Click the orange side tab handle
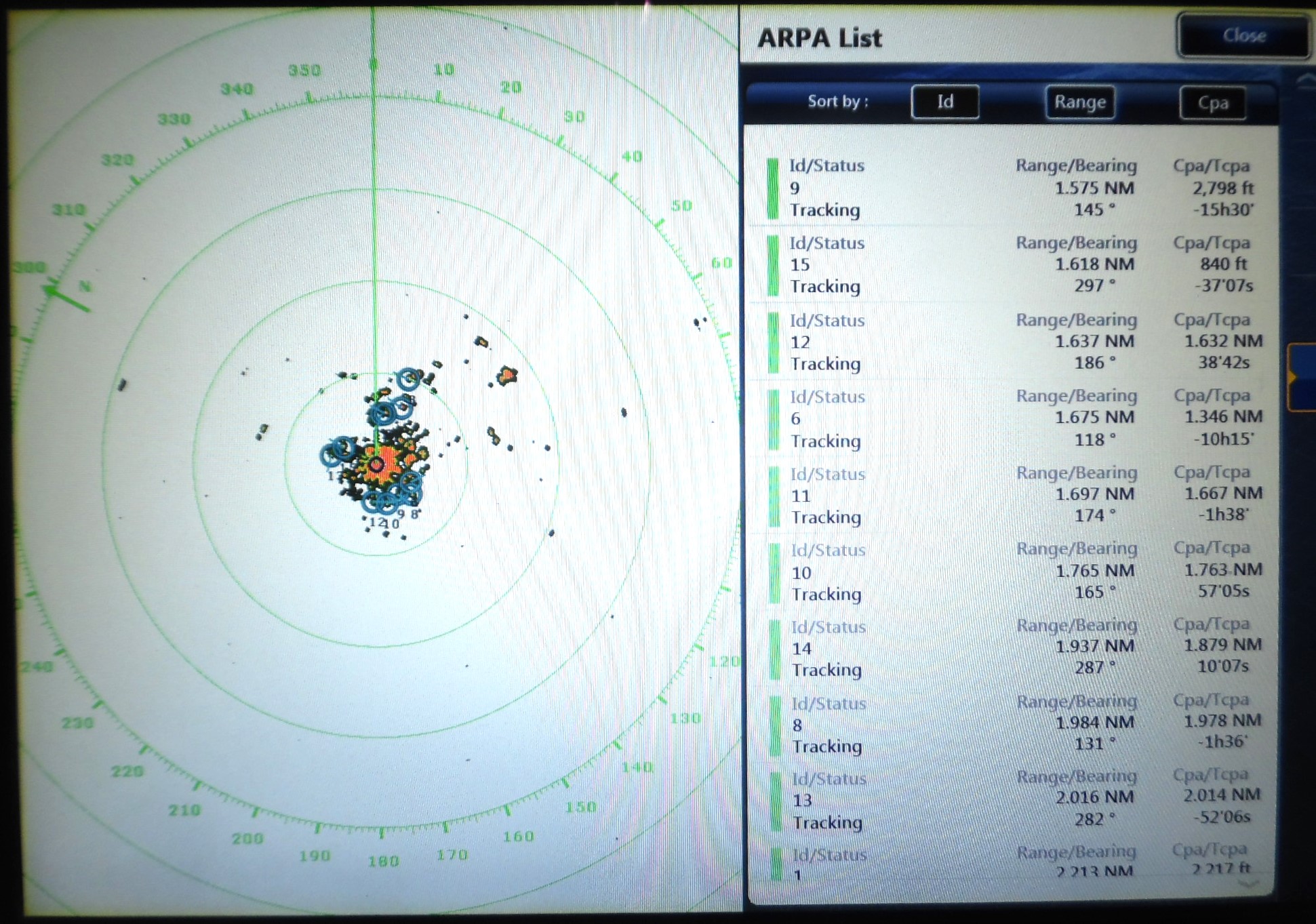The image size is (1316, 924). 1300,377
